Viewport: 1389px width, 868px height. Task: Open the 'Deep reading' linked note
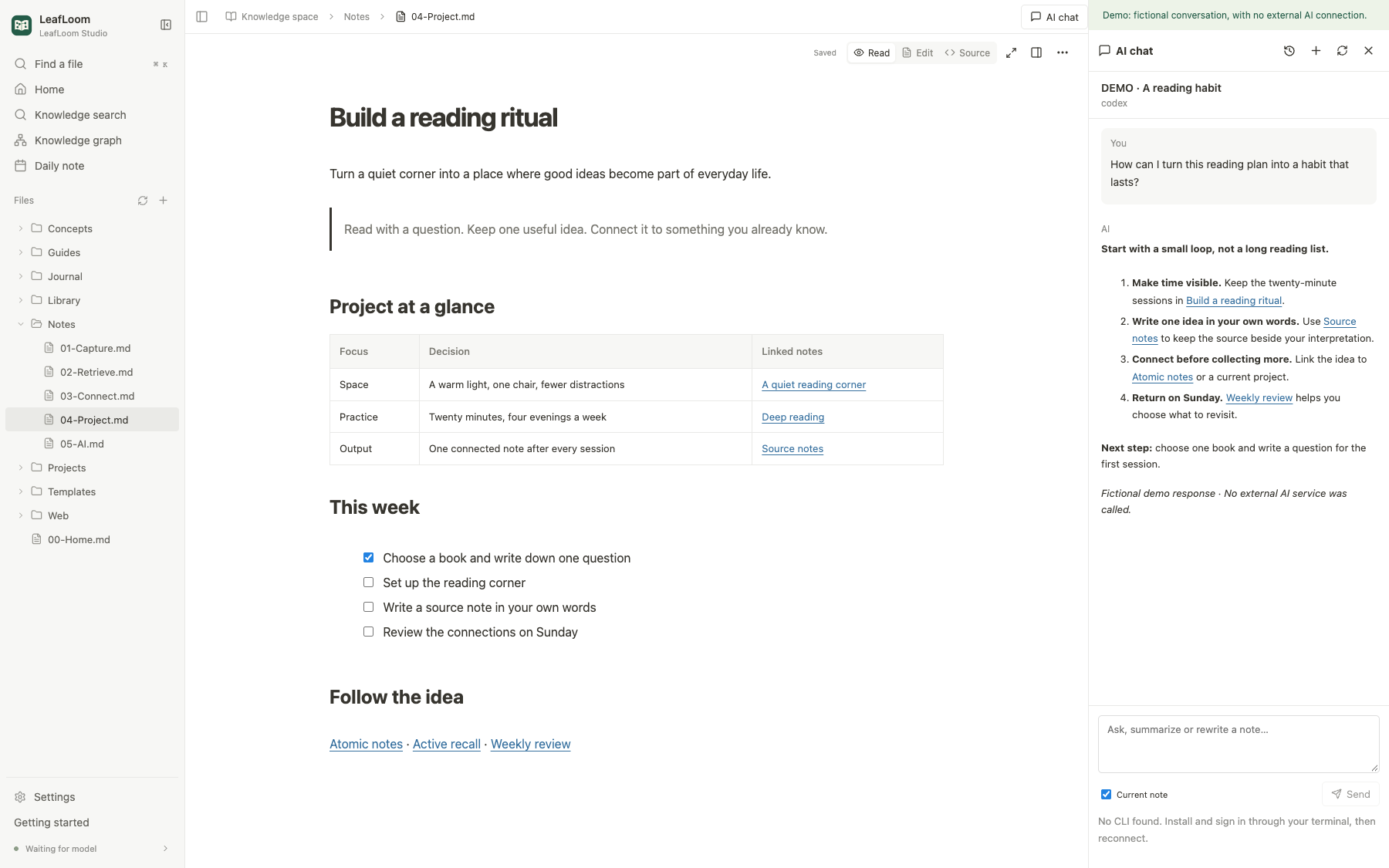[x=793, y=417]
